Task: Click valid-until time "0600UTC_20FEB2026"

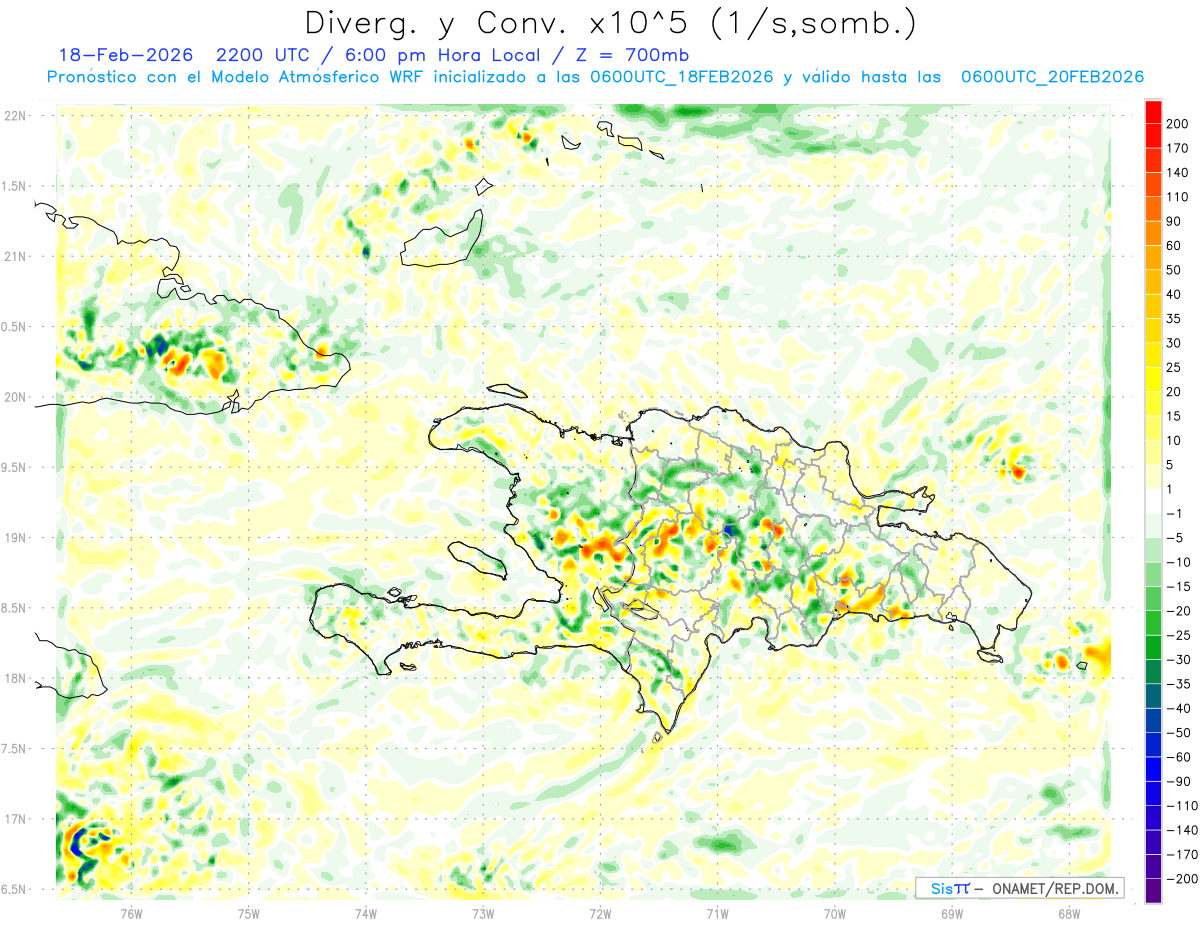Action: [1052, 77]
